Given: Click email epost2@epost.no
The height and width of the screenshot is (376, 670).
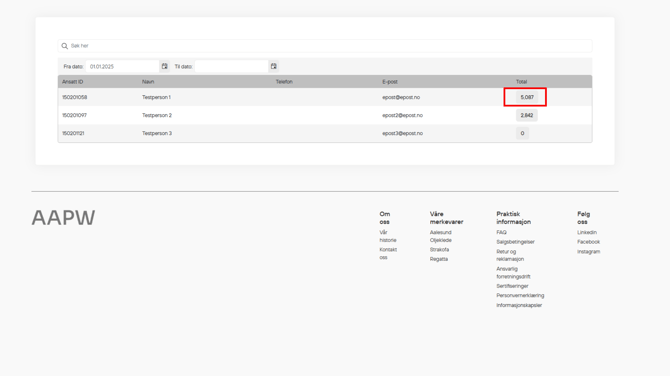Looking at the screenshot, I should (x=403, y=115).
